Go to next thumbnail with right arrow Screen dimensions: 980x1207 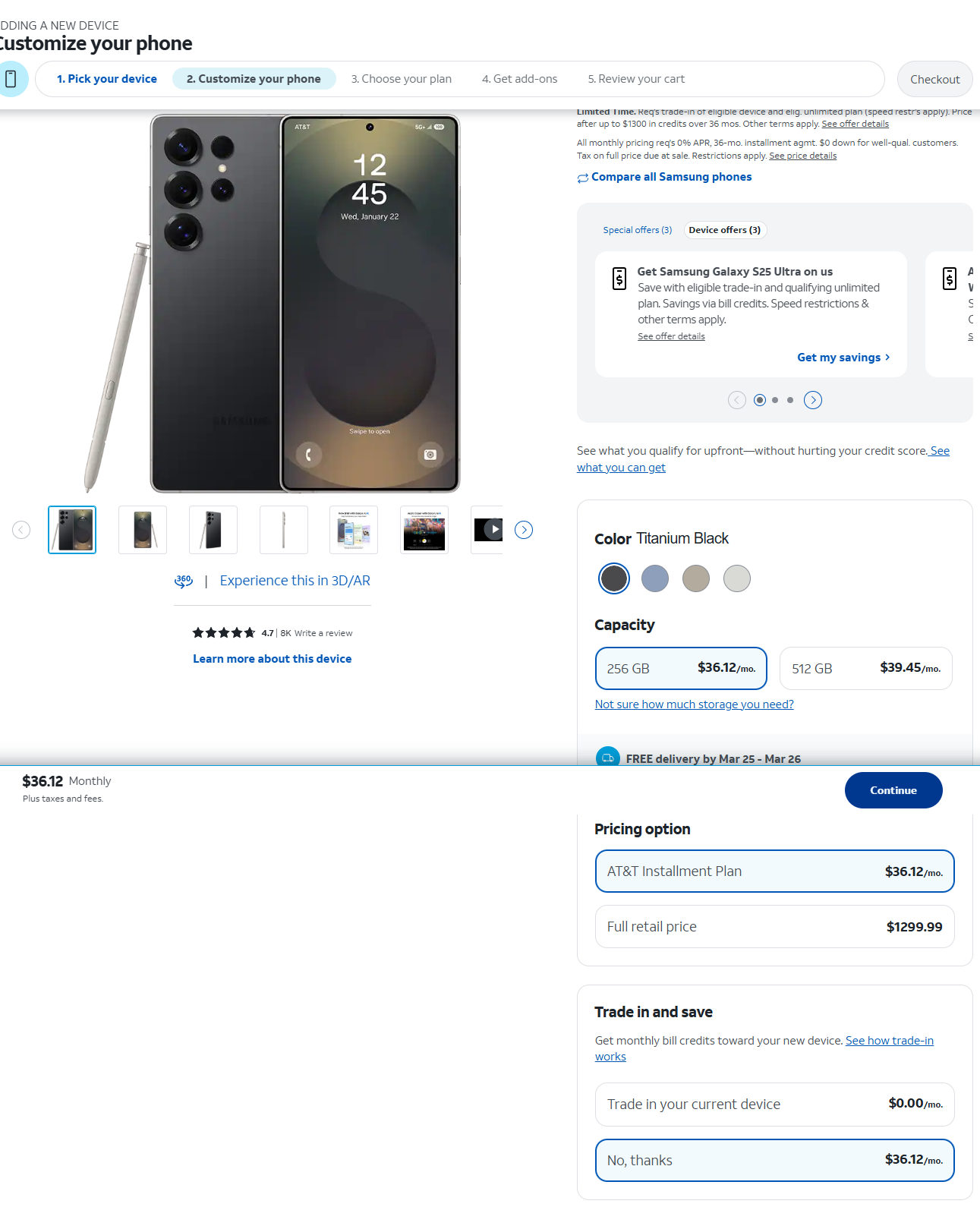(524, 530)
